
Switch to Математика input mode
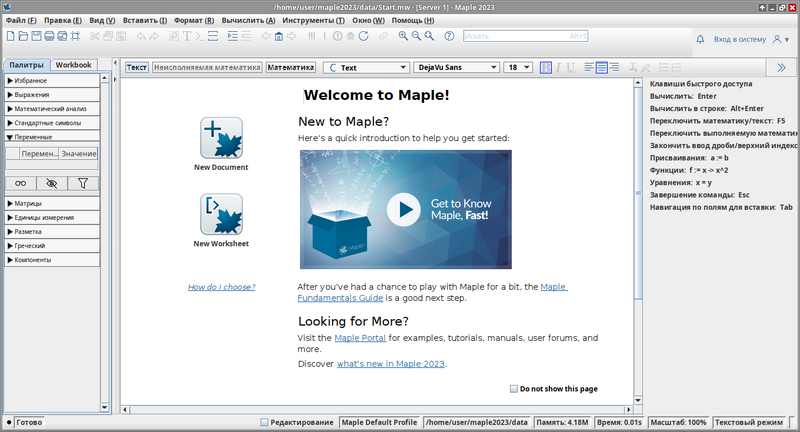291,67
